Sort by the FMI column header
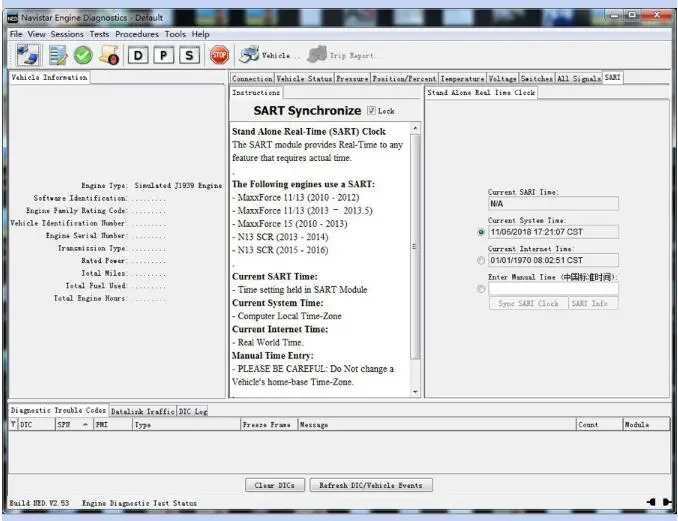This screenshot has height=521, width=678. 113,425
